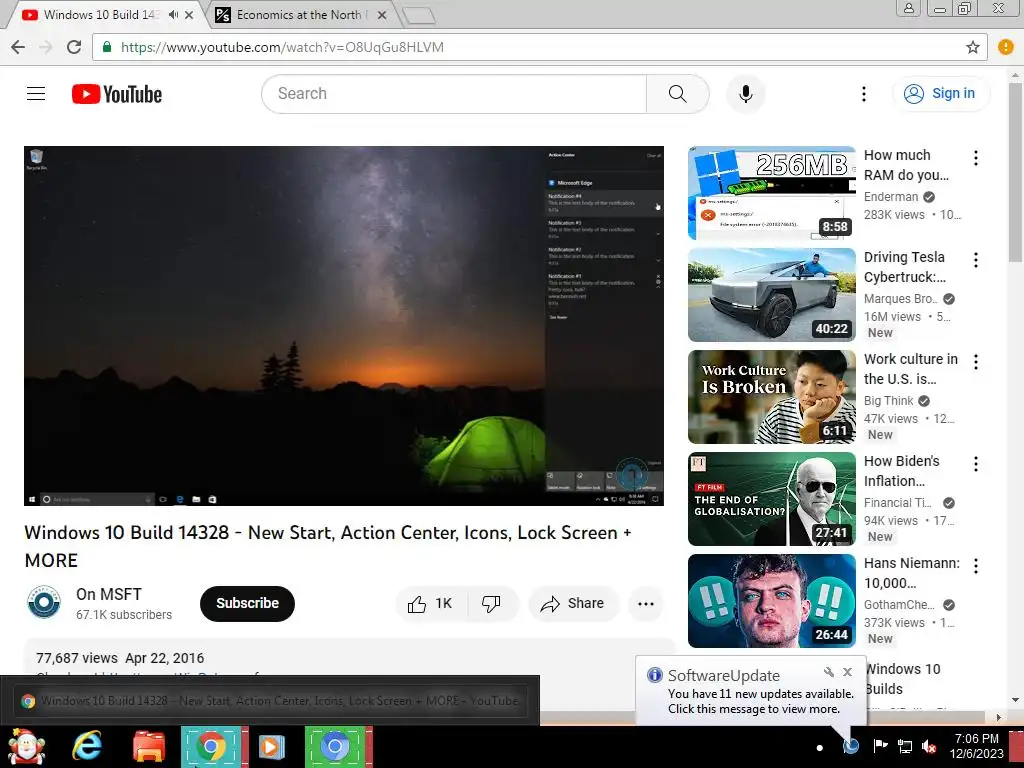This screenshot has height=768, width=1024.
Task: Click the Enderman channel name
Action: (891, 197)
